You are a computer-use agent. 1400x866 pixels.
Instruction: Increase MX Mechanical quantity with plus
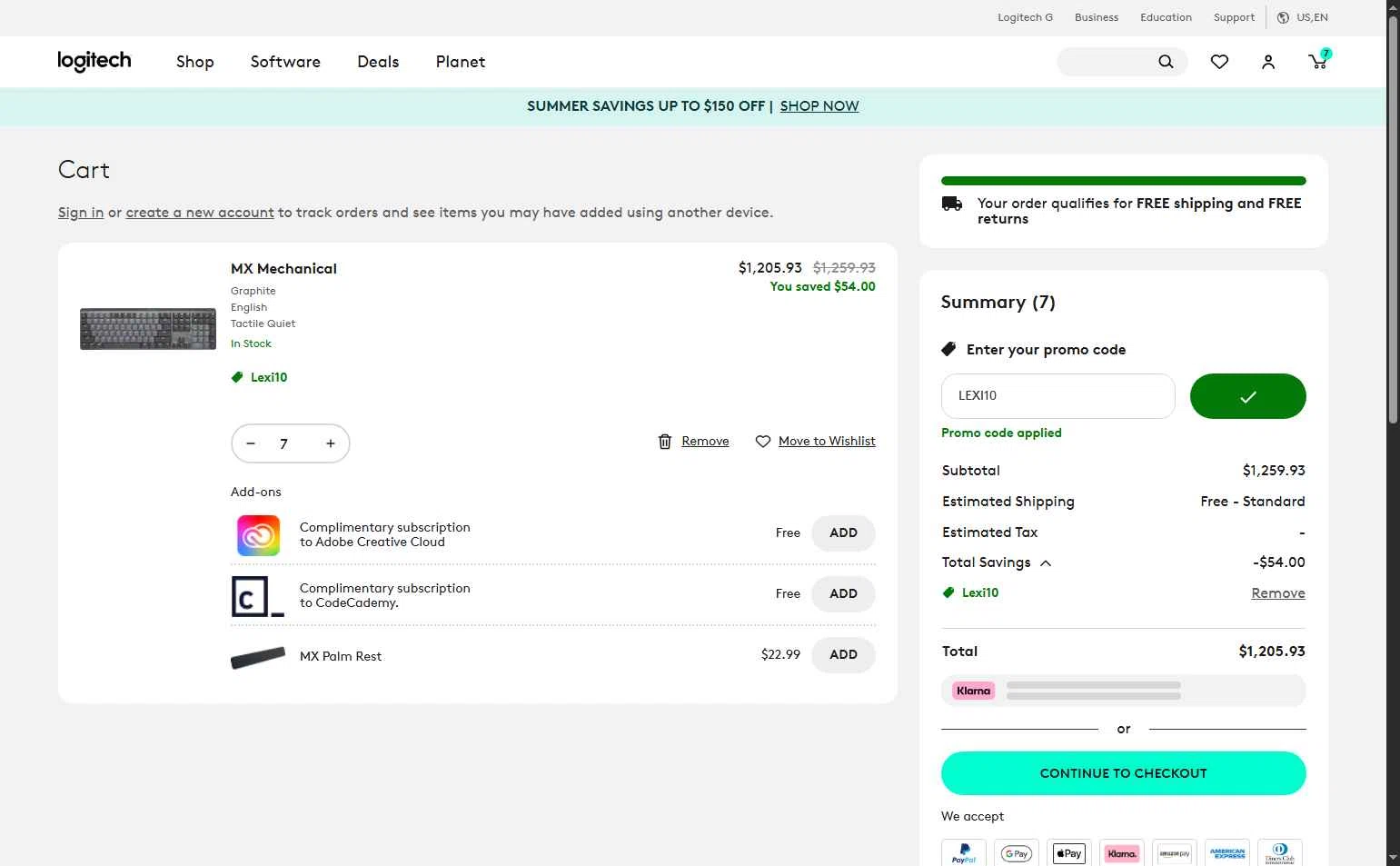tap(331, 443)
